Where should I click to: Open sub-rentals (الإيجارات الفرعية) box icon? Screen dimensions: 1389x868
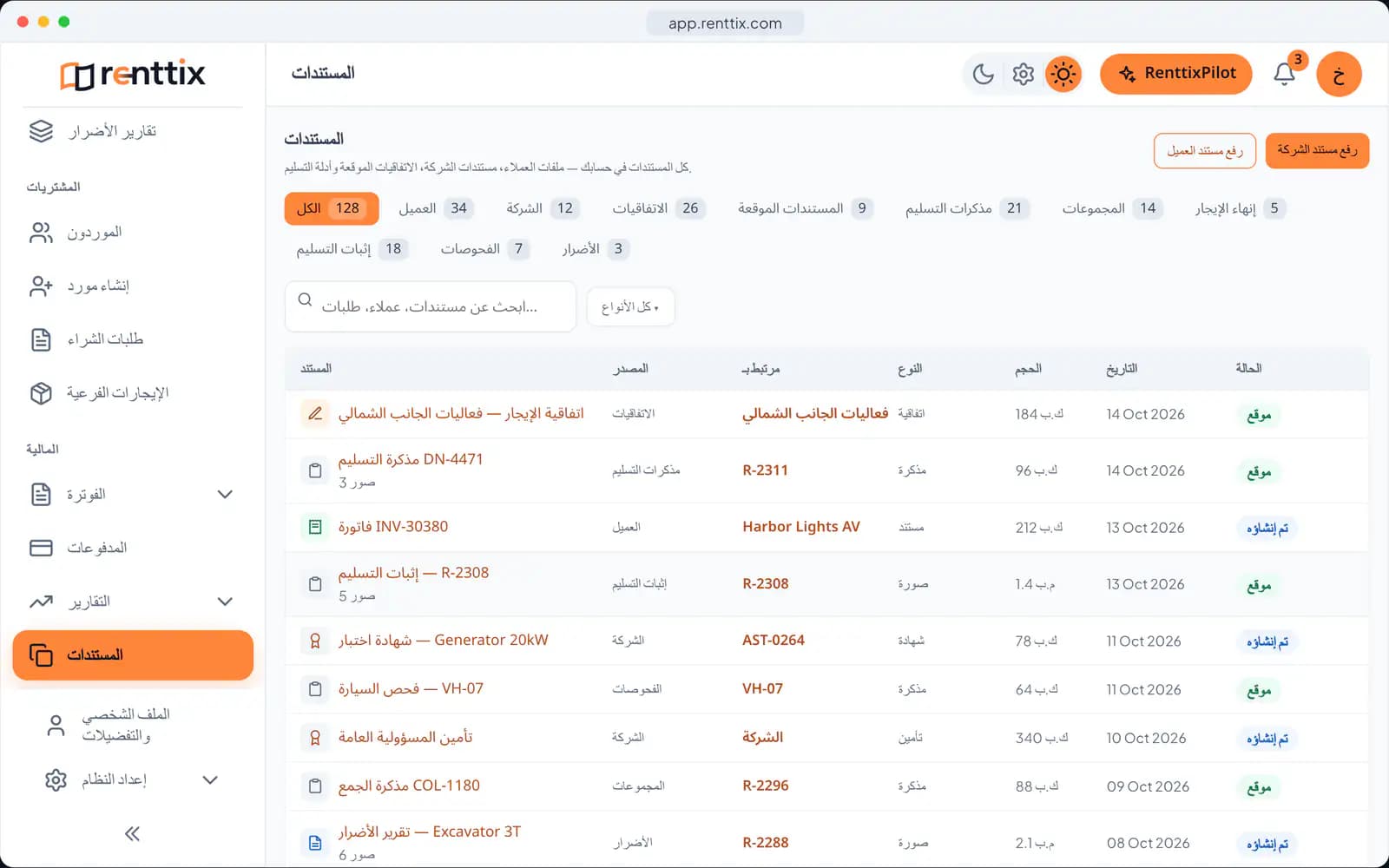pos(41,393)
